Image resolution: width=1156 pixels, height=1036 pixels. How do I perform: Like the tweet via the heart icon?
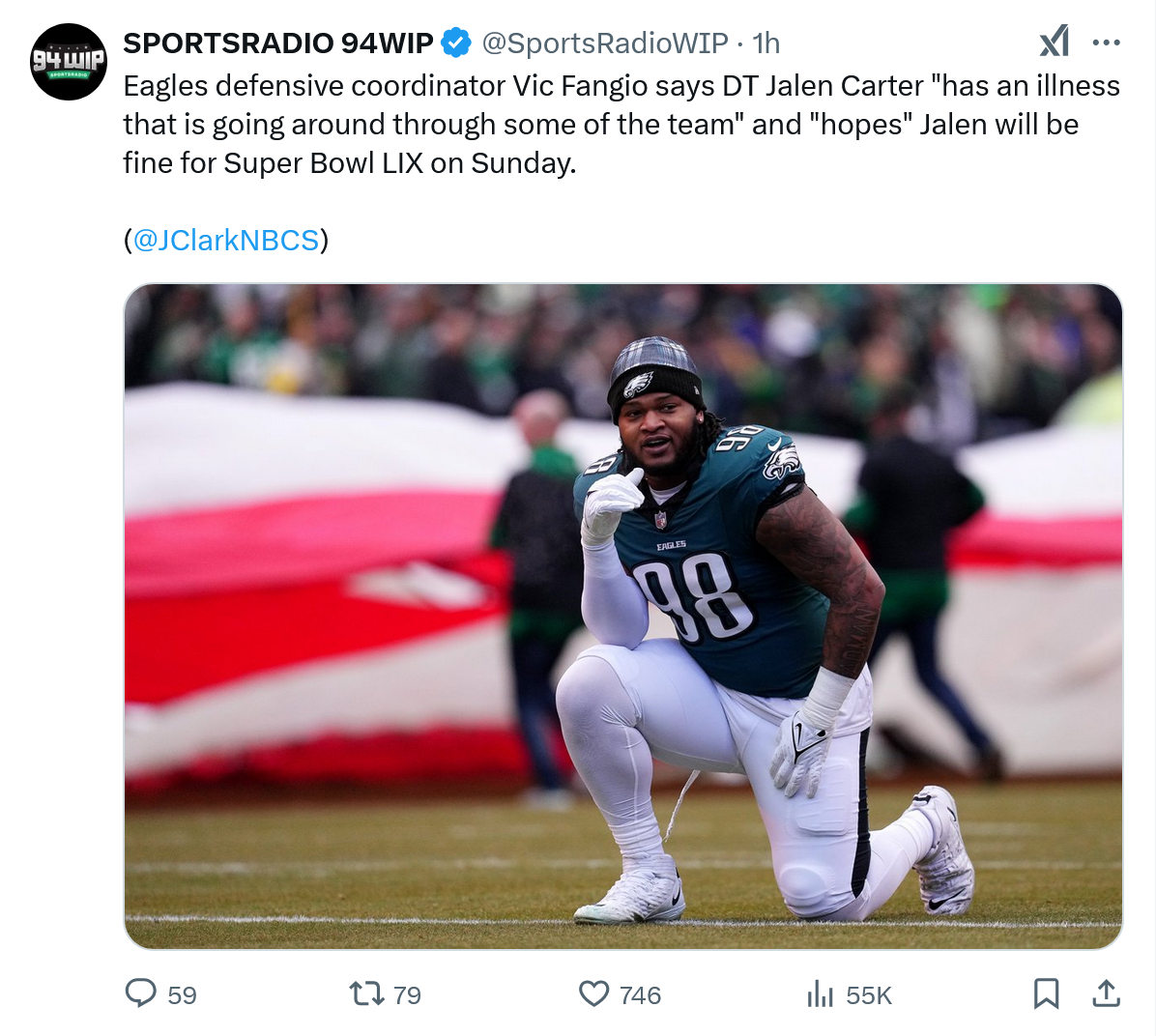tap(594, 994)
